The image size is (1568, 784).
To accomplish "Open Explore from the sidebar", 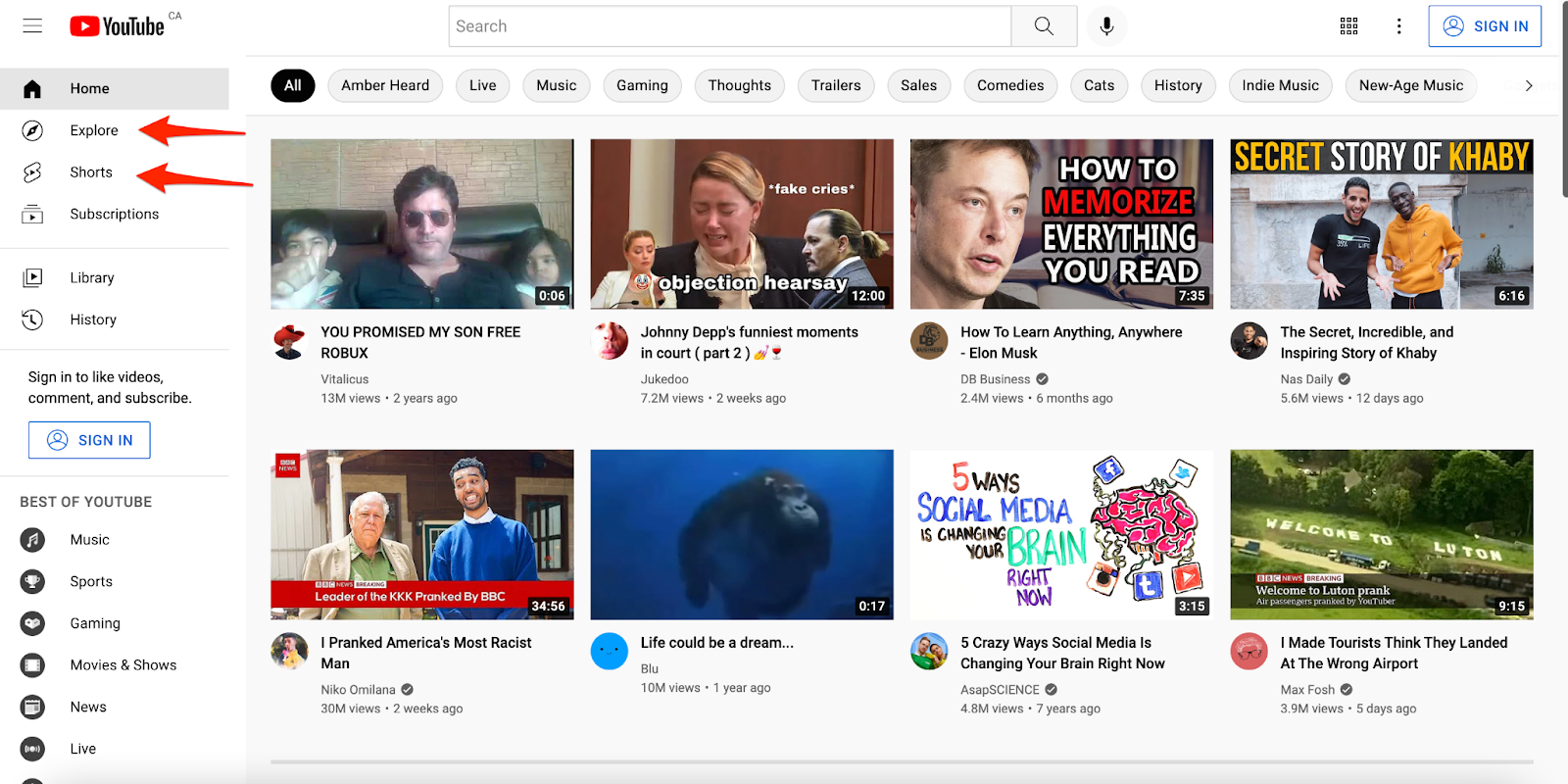I will [x=94, y=130].
